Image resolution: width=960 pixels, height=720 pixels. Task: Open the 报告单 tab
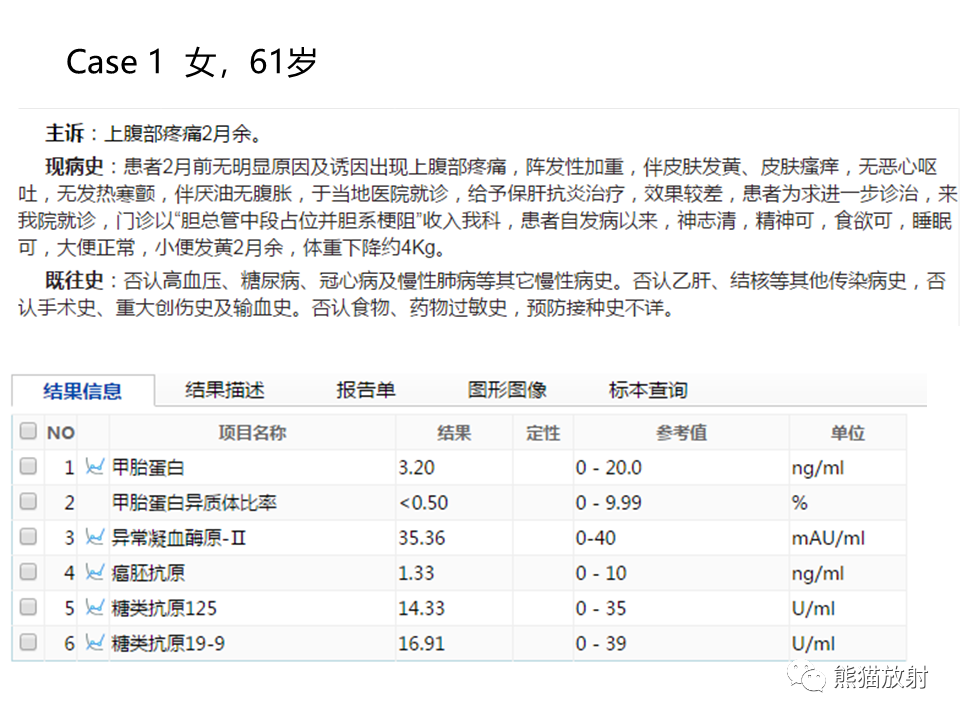click(366, 390)
